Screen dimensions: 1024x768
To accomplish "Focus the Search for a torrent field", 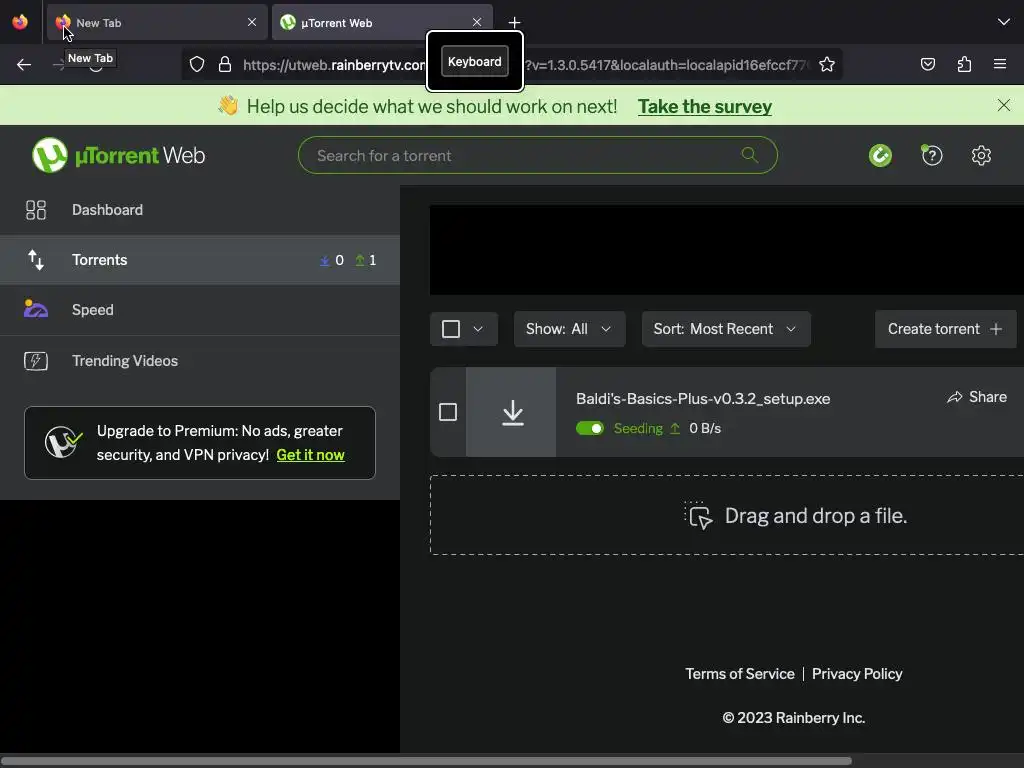I will 537,155.
